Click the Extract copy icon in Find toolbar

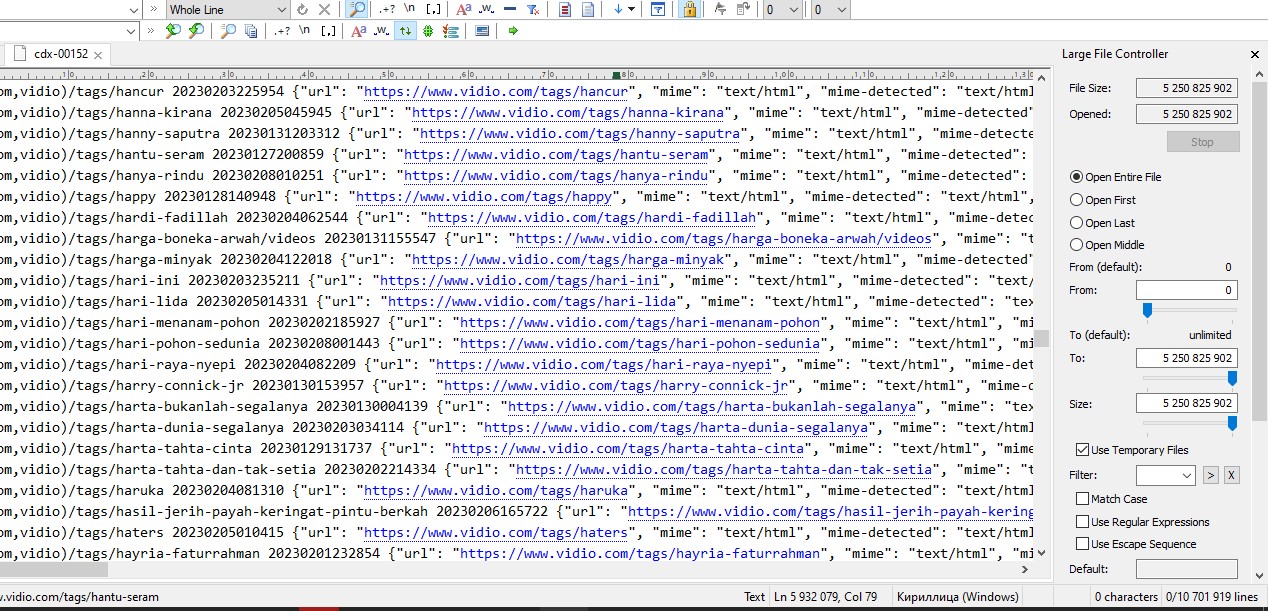251,31
